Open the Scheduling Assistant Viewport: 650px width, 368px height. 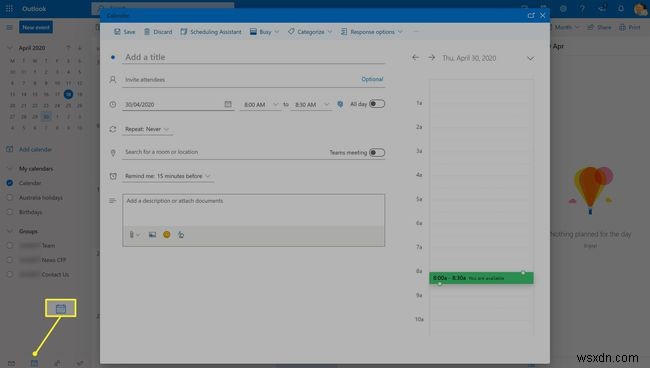211,32
